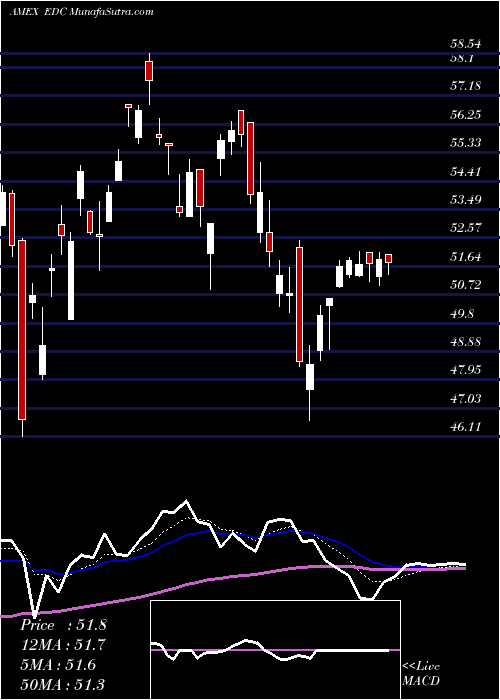Select the 51.64 price level label

(466, 257)
